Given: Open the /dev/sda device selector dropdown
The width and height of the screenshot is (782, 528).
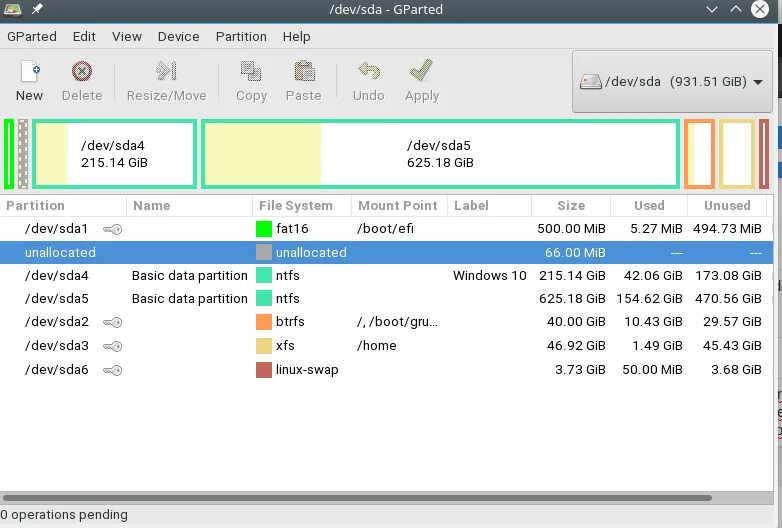Looking at the screenshot, I should pos(672,81).
